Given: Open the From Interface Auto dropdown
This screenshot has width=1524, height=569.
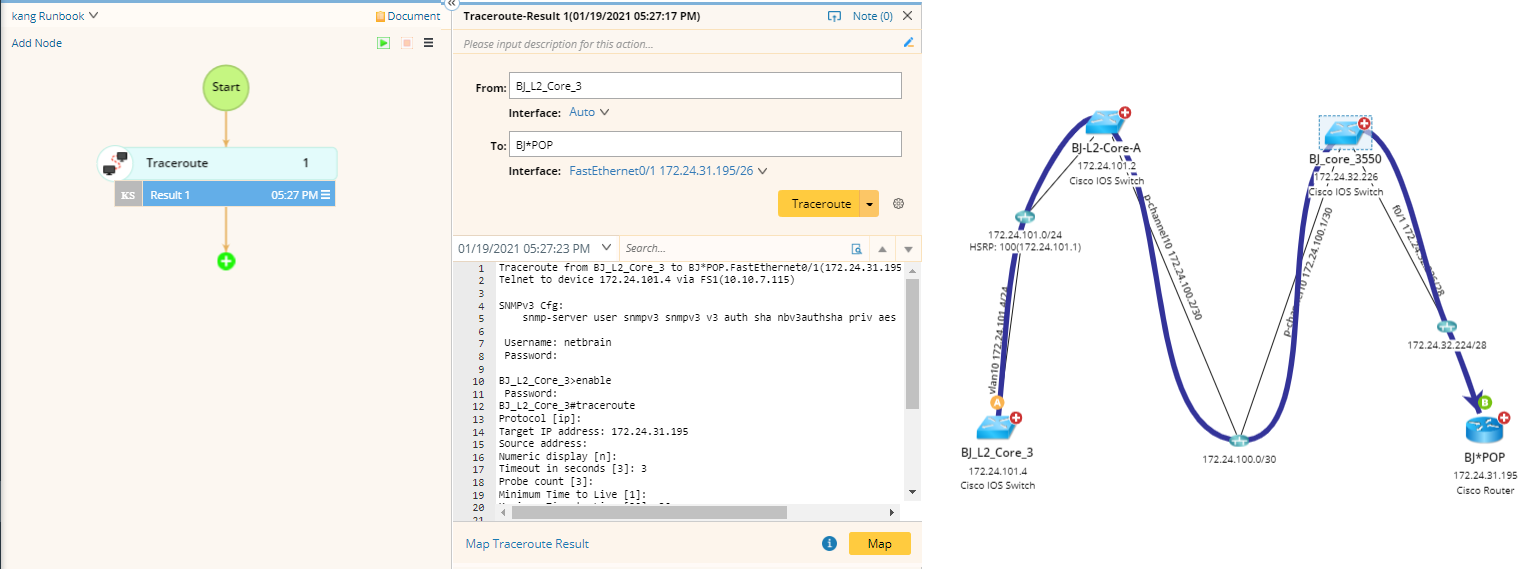Looking at the screenshot, I should tap(589, 112).
